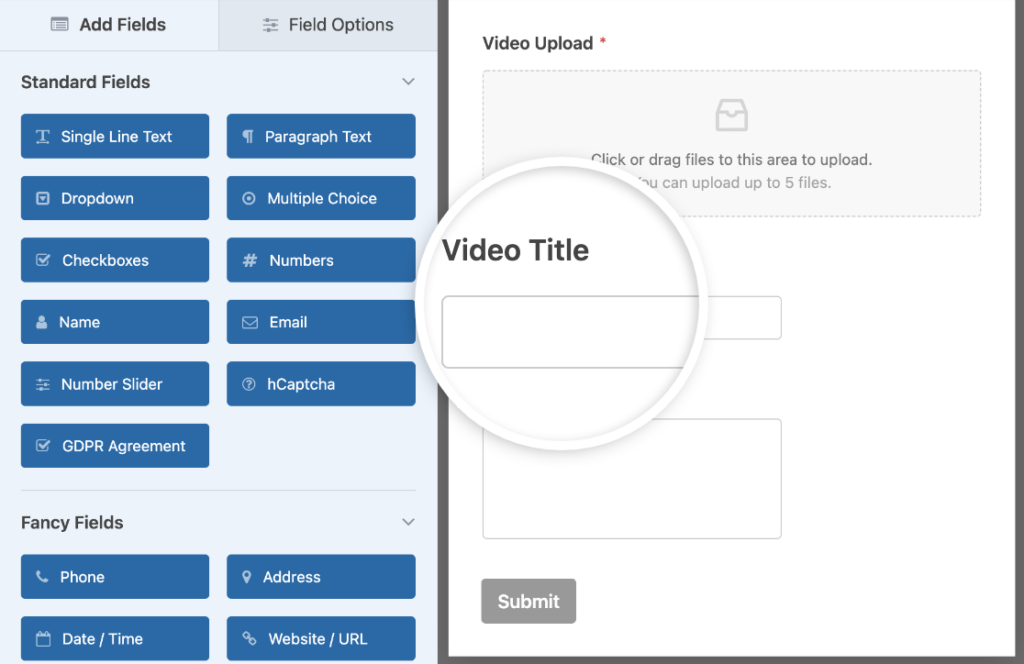The width and height of the screenshot is (1024, 664).
Task: Select the Multiple Choice radio icon
Action: click(x=249, y=198)
